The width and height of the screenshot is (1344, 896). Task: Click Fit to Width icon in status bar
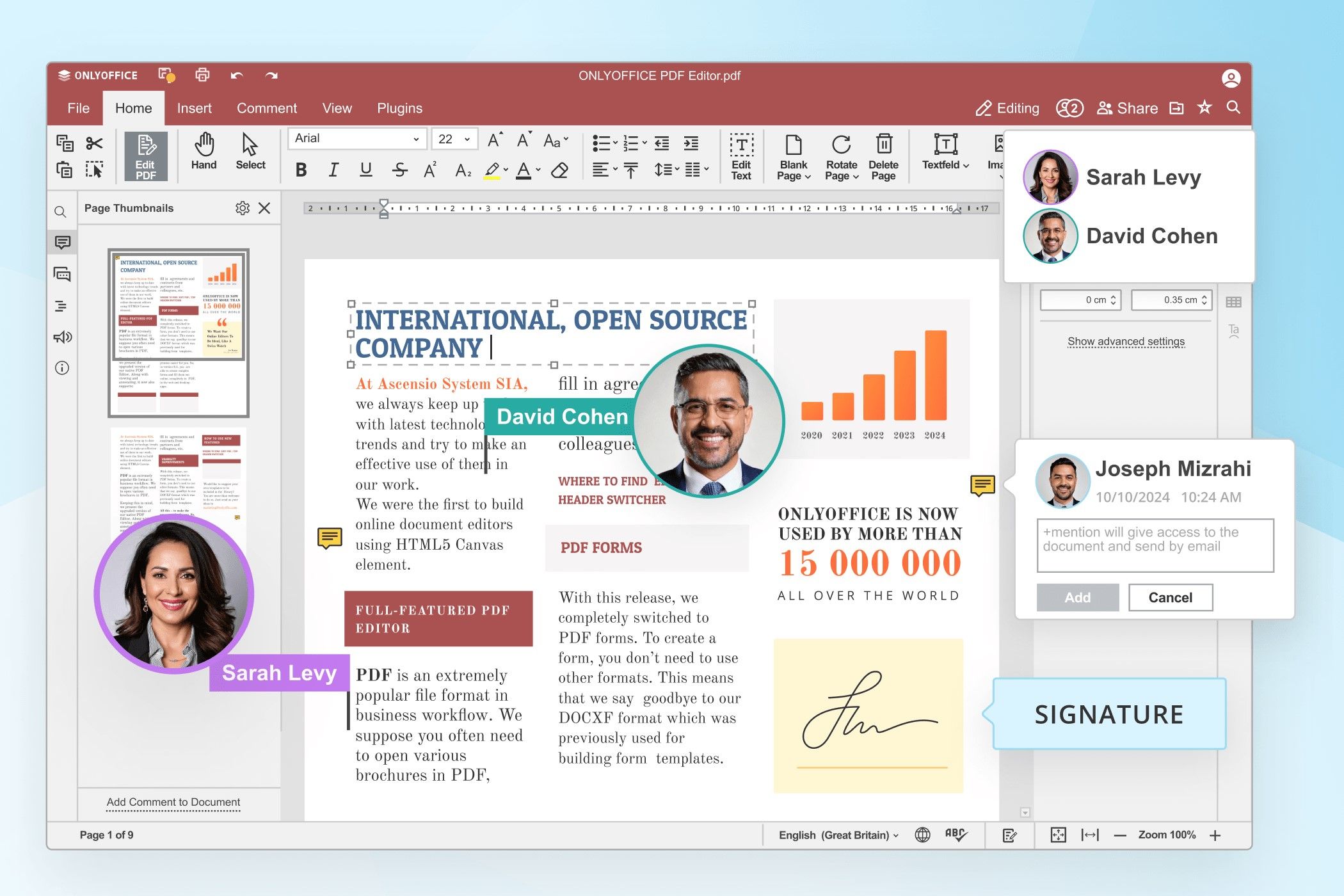point(1090,835)
